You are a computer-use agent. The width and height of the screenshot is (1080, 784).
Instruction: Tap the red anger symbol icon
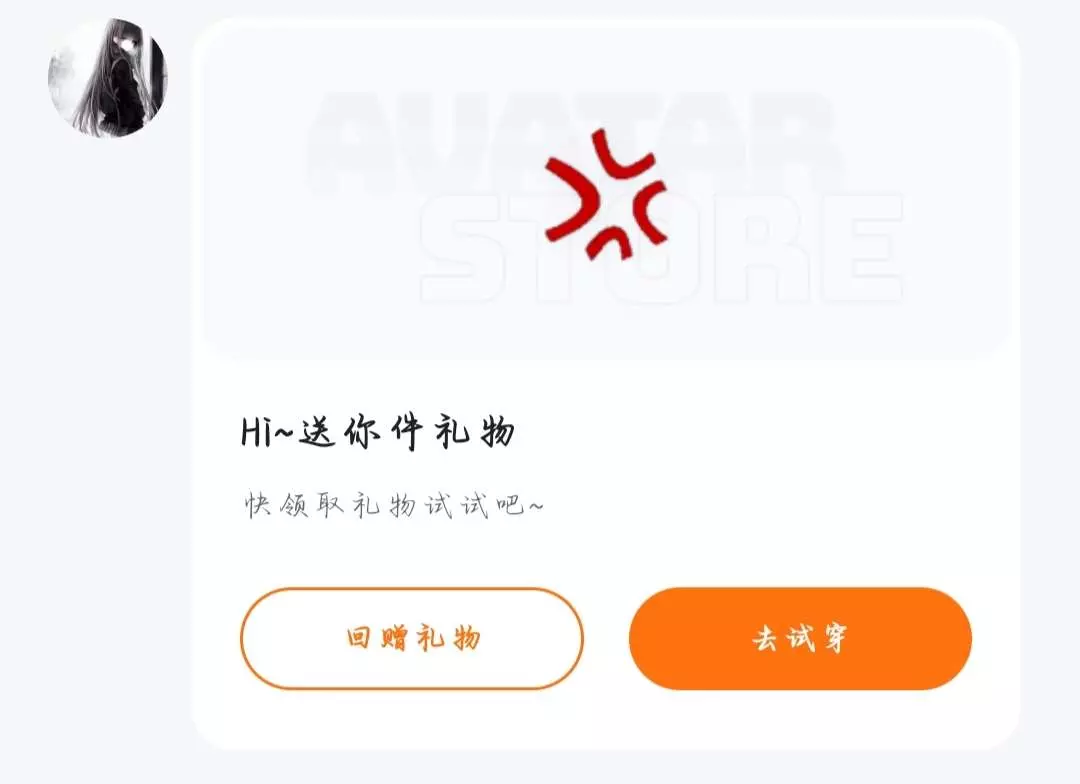click(x=606, y=194)
